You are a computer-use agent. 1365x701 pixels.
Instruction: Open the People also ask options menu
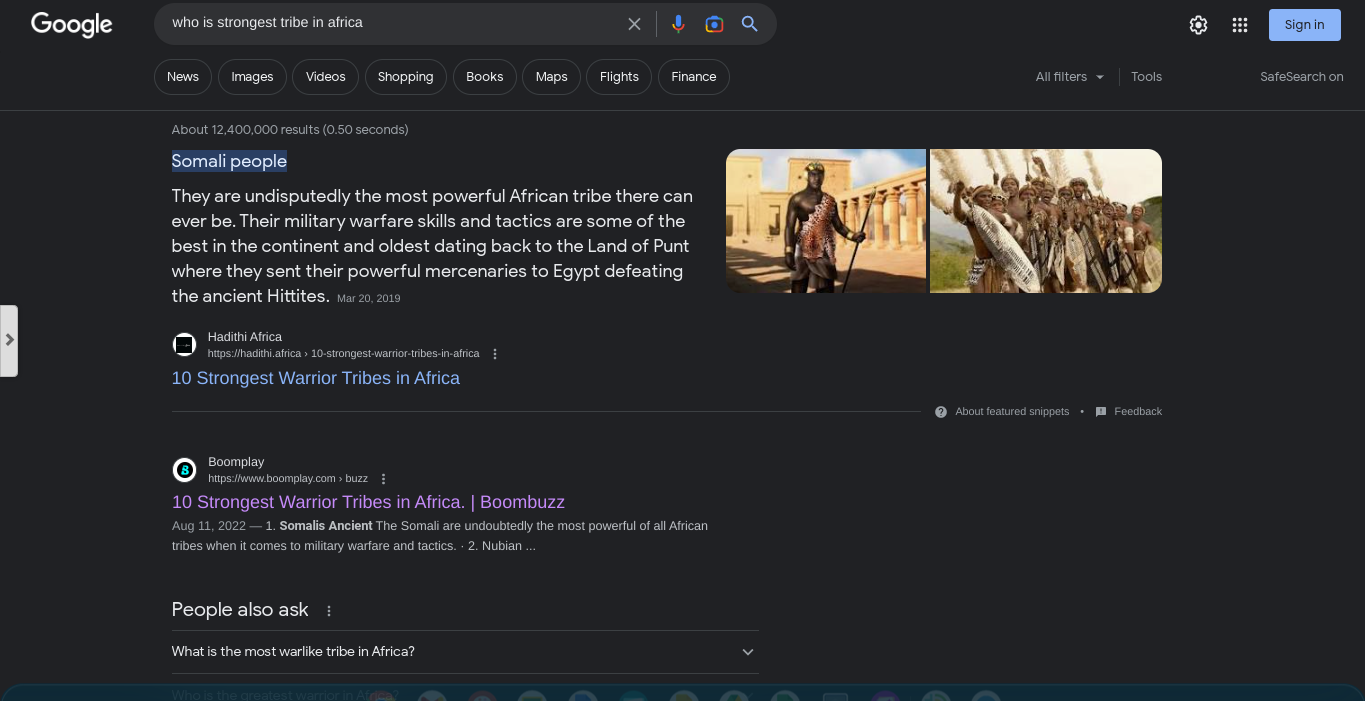tap(329, 611)
